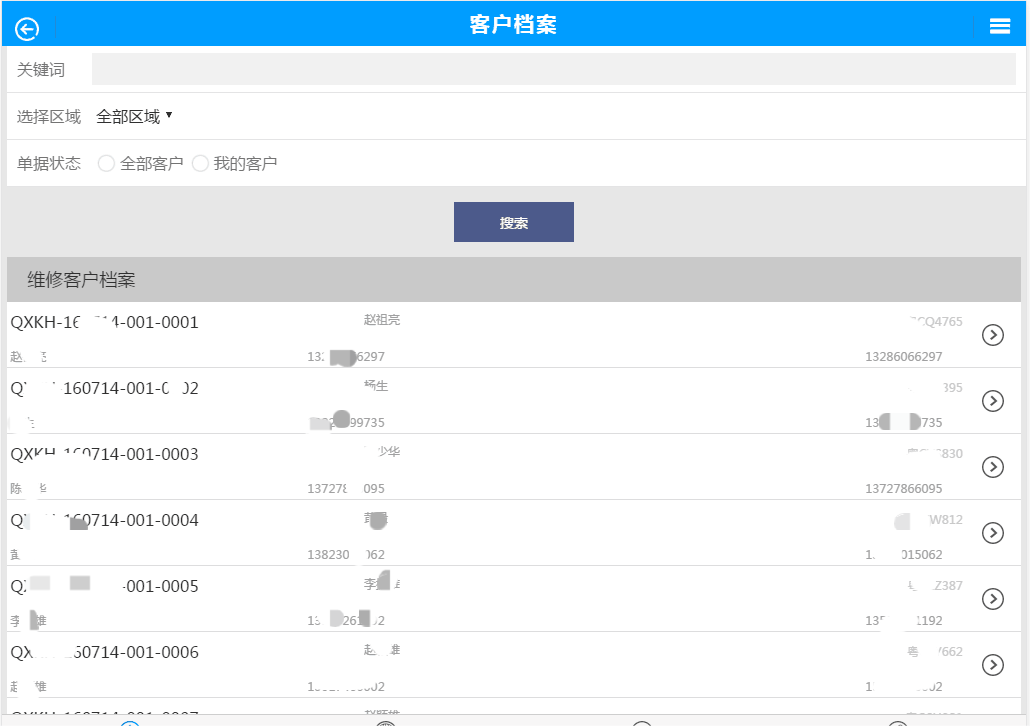
Task: Click the 客户档案 page title
Action: pos(513,25)
